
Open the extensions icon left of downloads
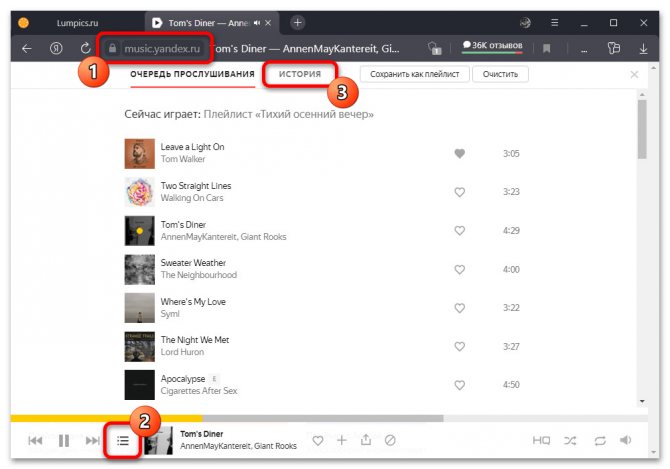[x=614, y=48]
